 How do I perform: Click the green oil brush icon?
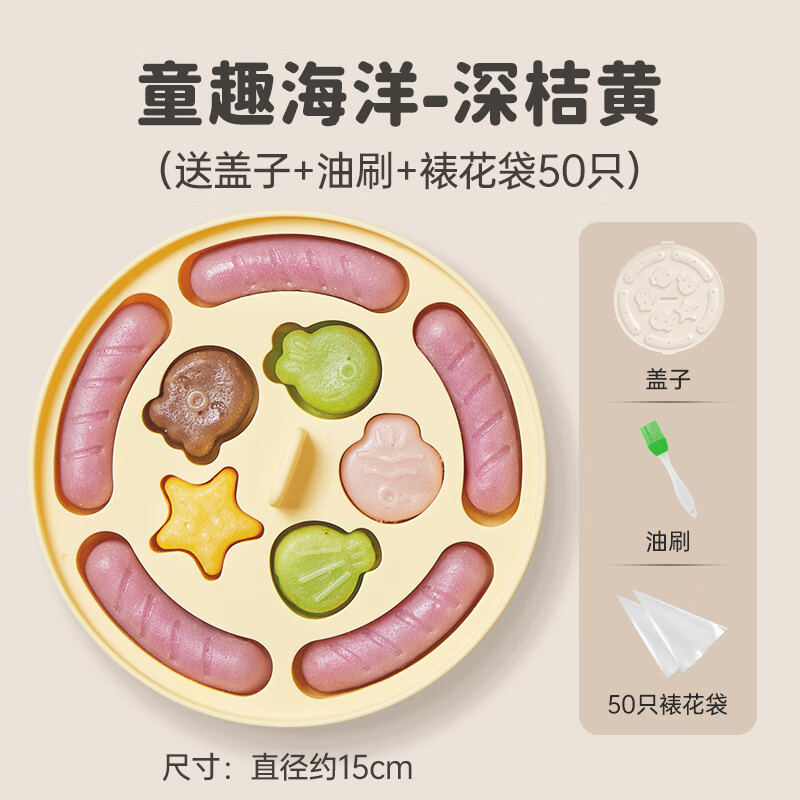point(667,467)
